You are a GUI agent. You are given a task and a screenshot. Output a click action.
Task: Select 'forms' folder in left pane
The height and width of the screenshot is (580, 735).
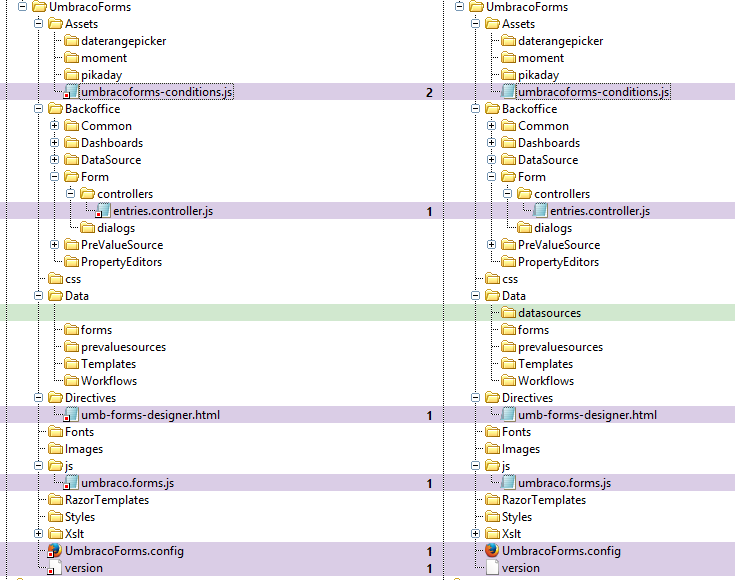click(x=96, y=330)
